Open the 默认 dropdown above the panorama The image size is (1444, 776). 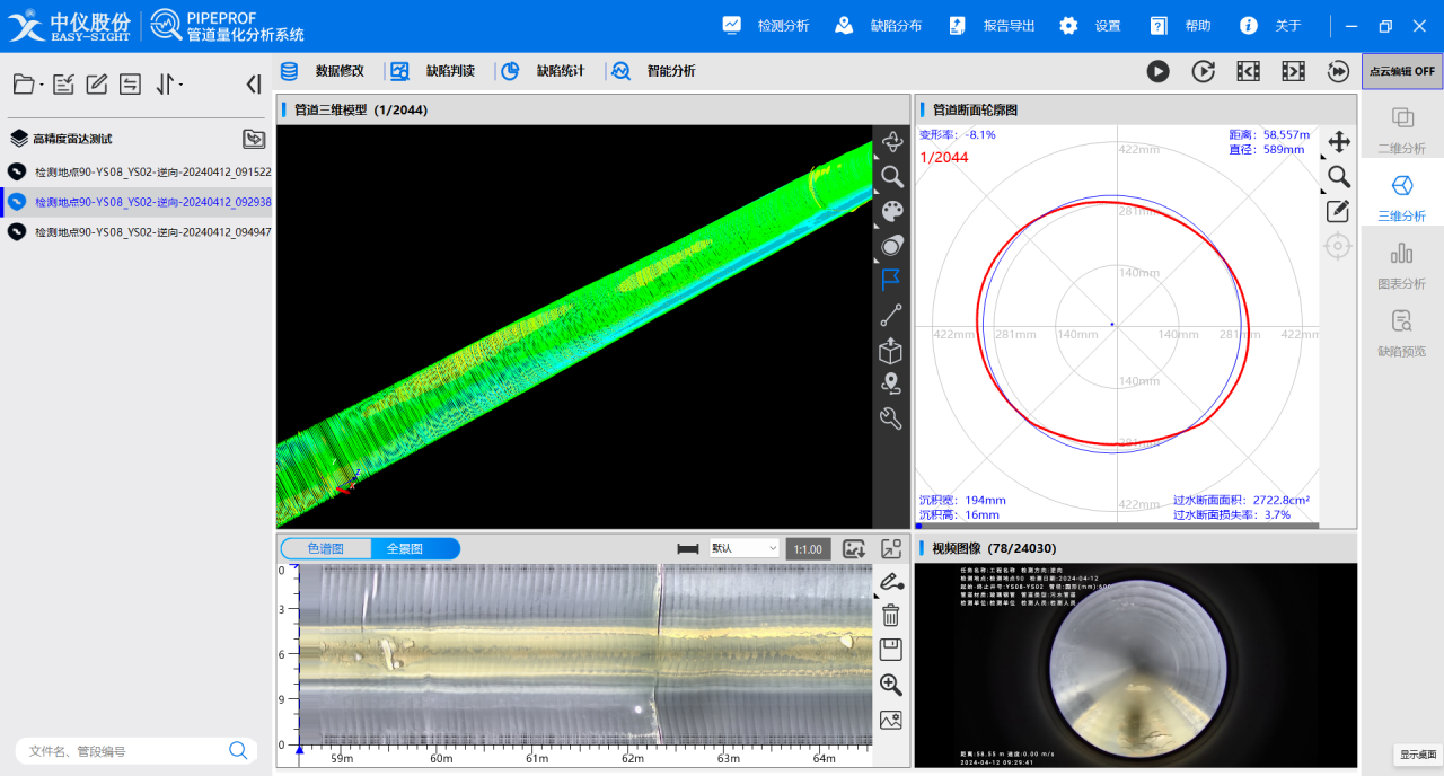point(743,549)
